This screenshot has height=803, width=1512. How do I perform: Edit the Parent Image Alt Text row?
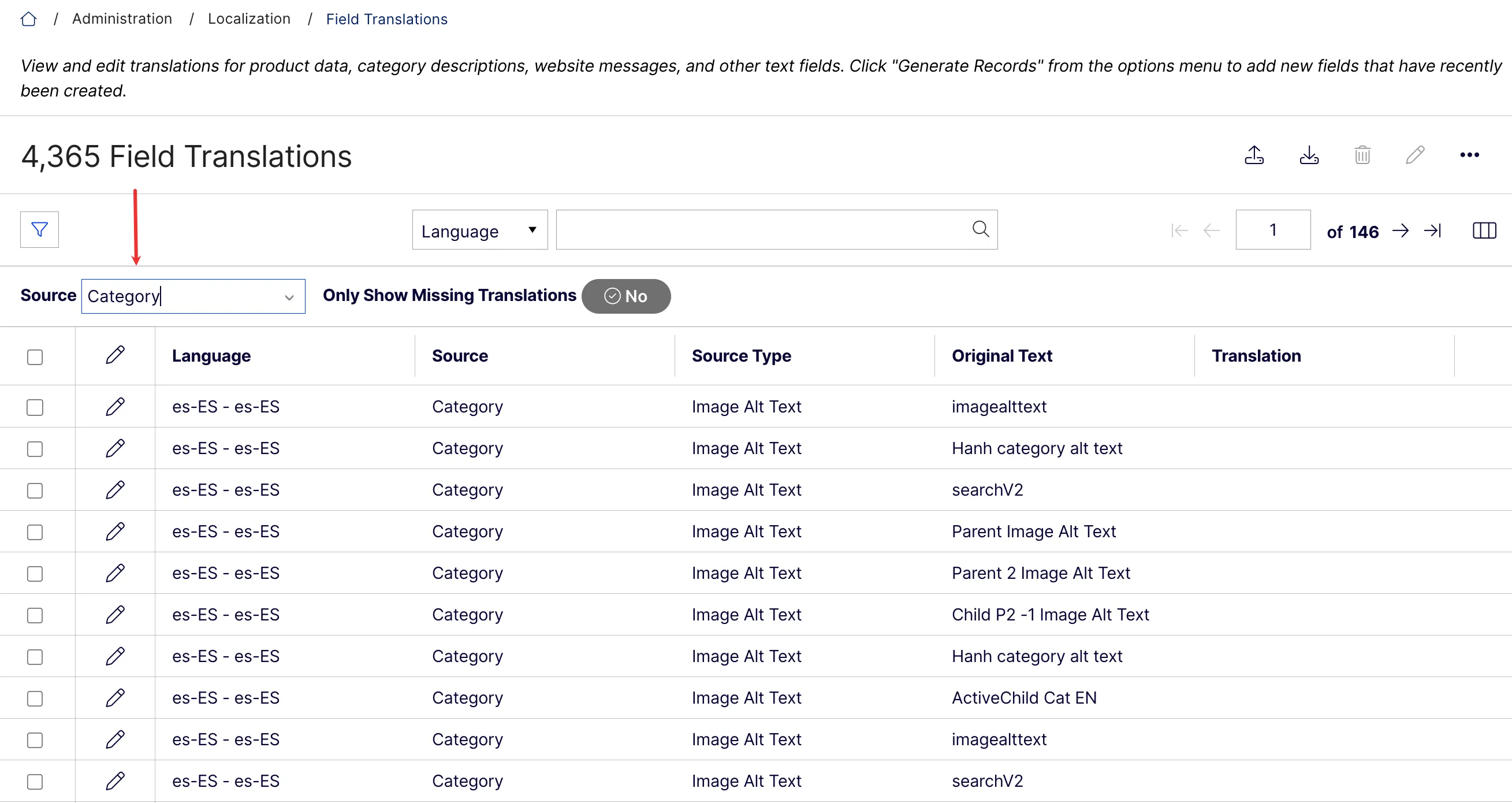pyautogui.click(x=115, y=532)
